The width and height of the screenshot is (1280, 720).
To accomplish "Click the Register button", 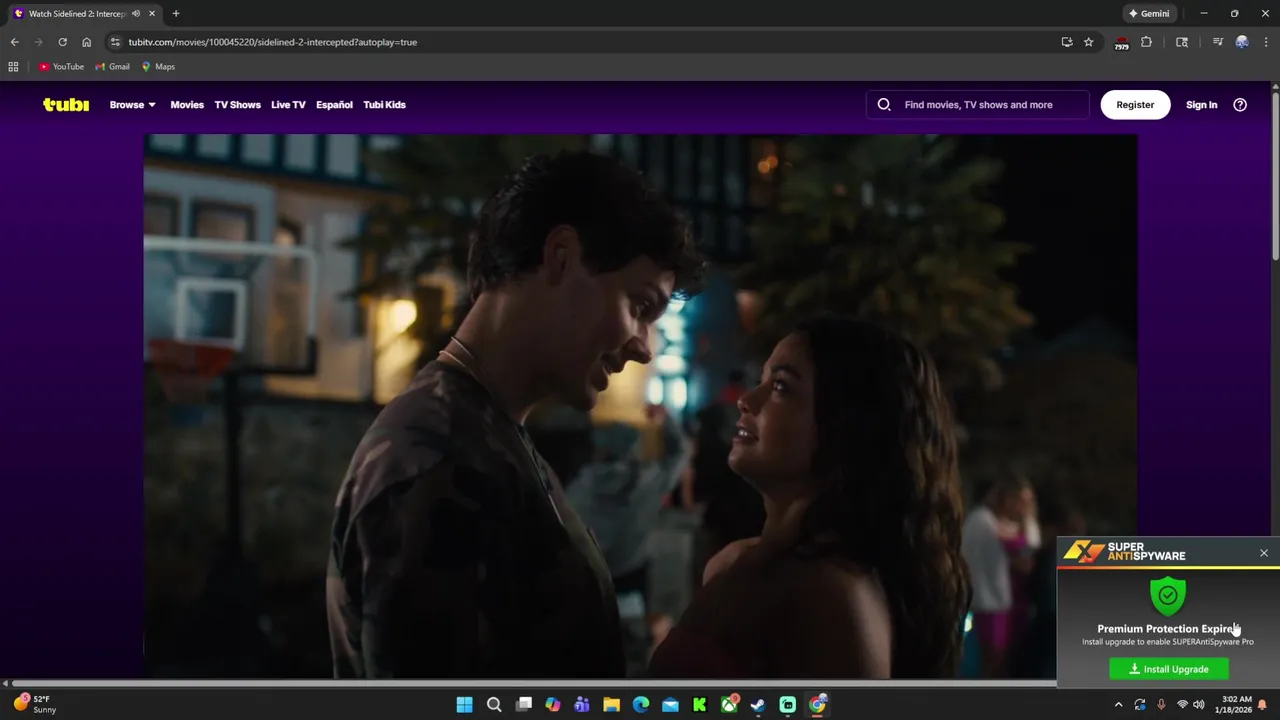I will coord(1135,104).
